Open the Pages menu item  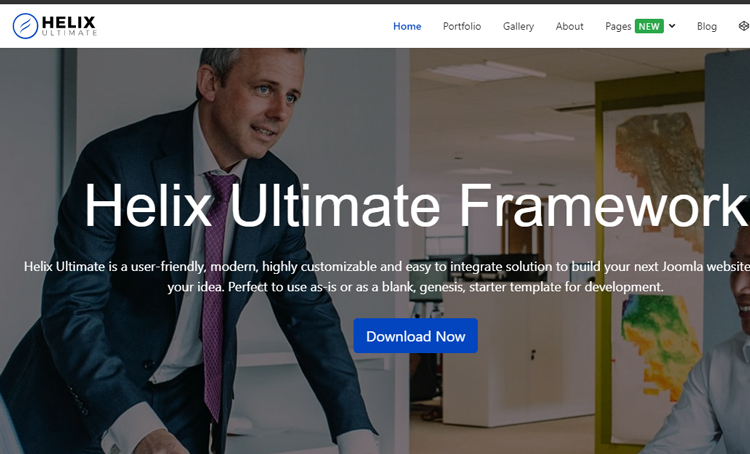[x=618, y=26]
